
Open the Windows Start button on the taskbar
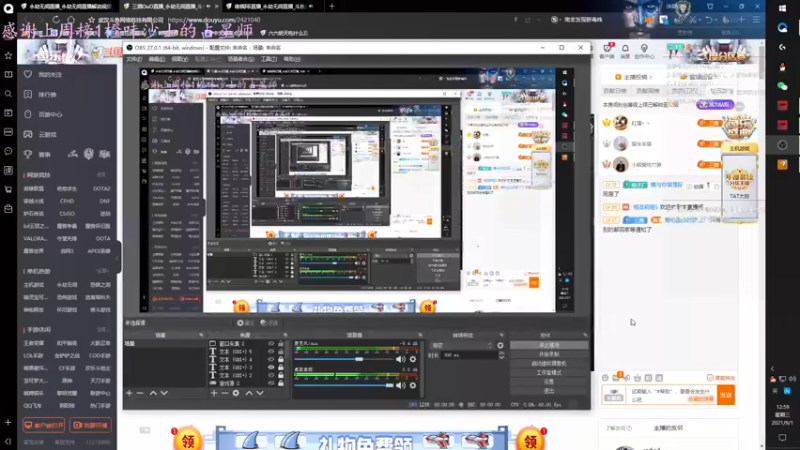(783, 8)
